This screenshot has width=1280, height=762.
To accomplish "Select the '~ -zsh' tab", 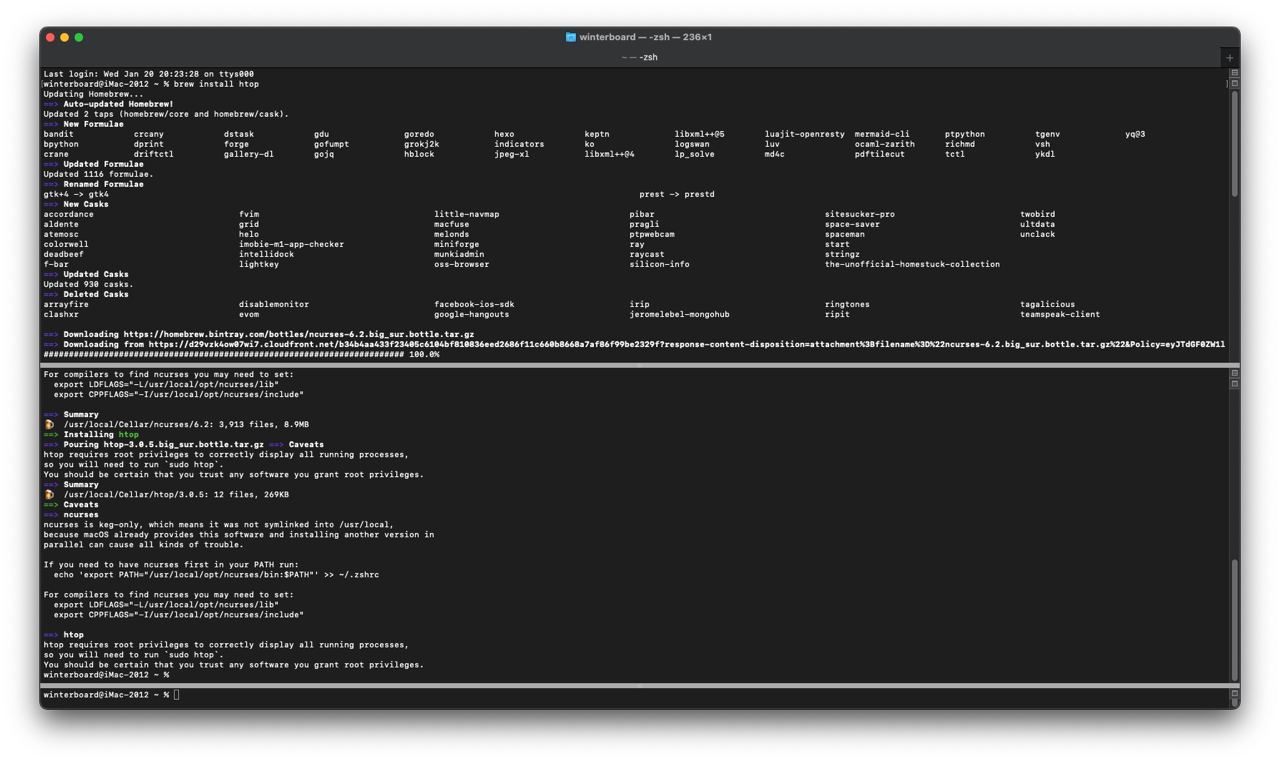I will pyautogui.click(x=640, y=57).
